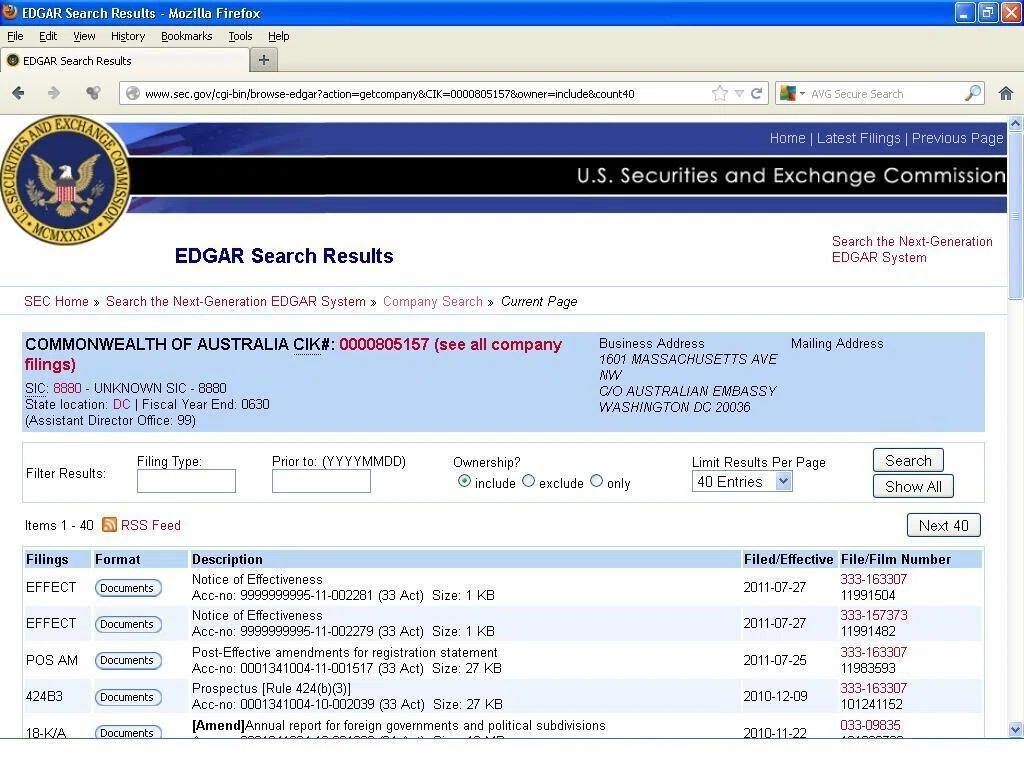Click the search magnifier in AVG search box
The width and height of the screenshot is (1024, 768).
click(x=972, y=93)
